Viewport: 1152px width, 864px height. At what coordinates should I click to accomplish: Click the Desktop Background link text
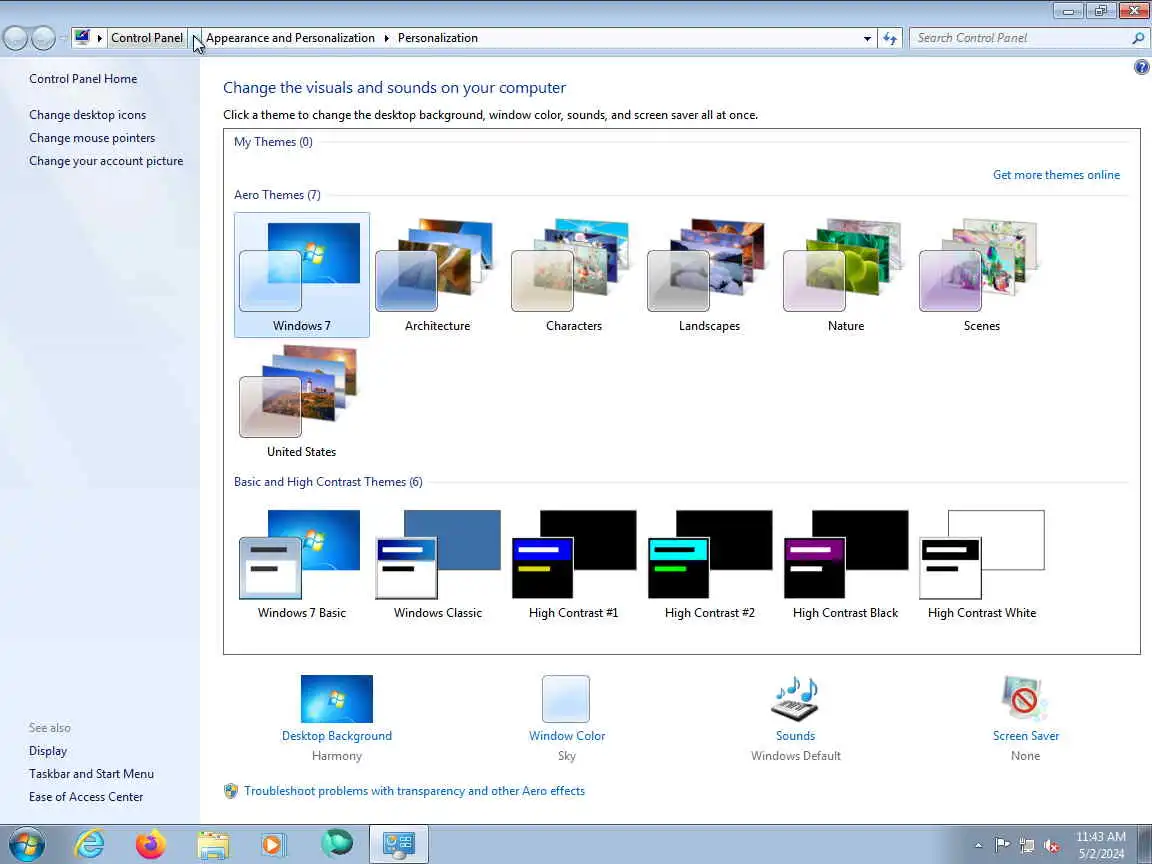tap(336, 735)
